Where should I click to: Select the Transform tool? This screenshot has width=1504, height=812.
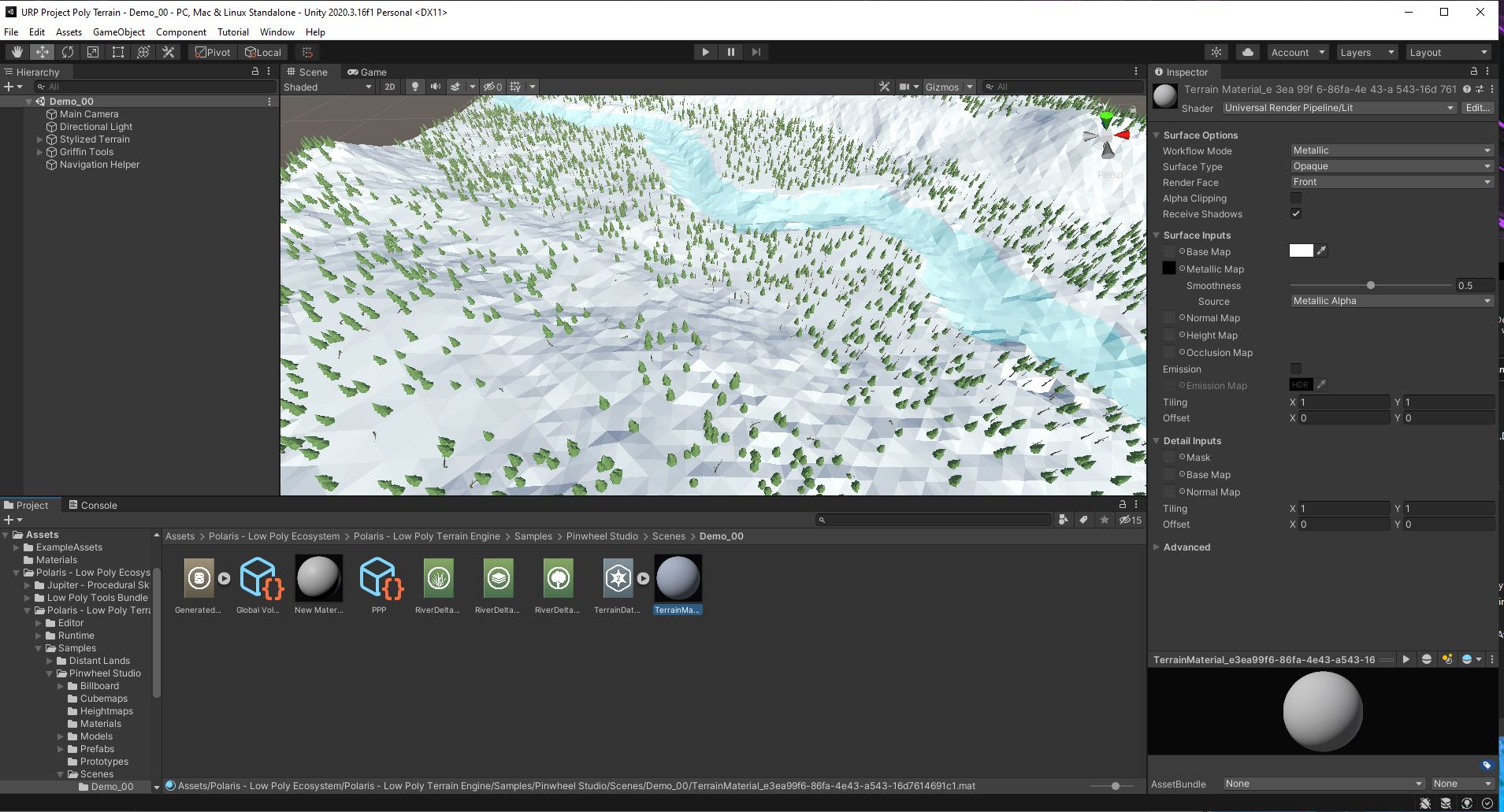coord(143,52)
